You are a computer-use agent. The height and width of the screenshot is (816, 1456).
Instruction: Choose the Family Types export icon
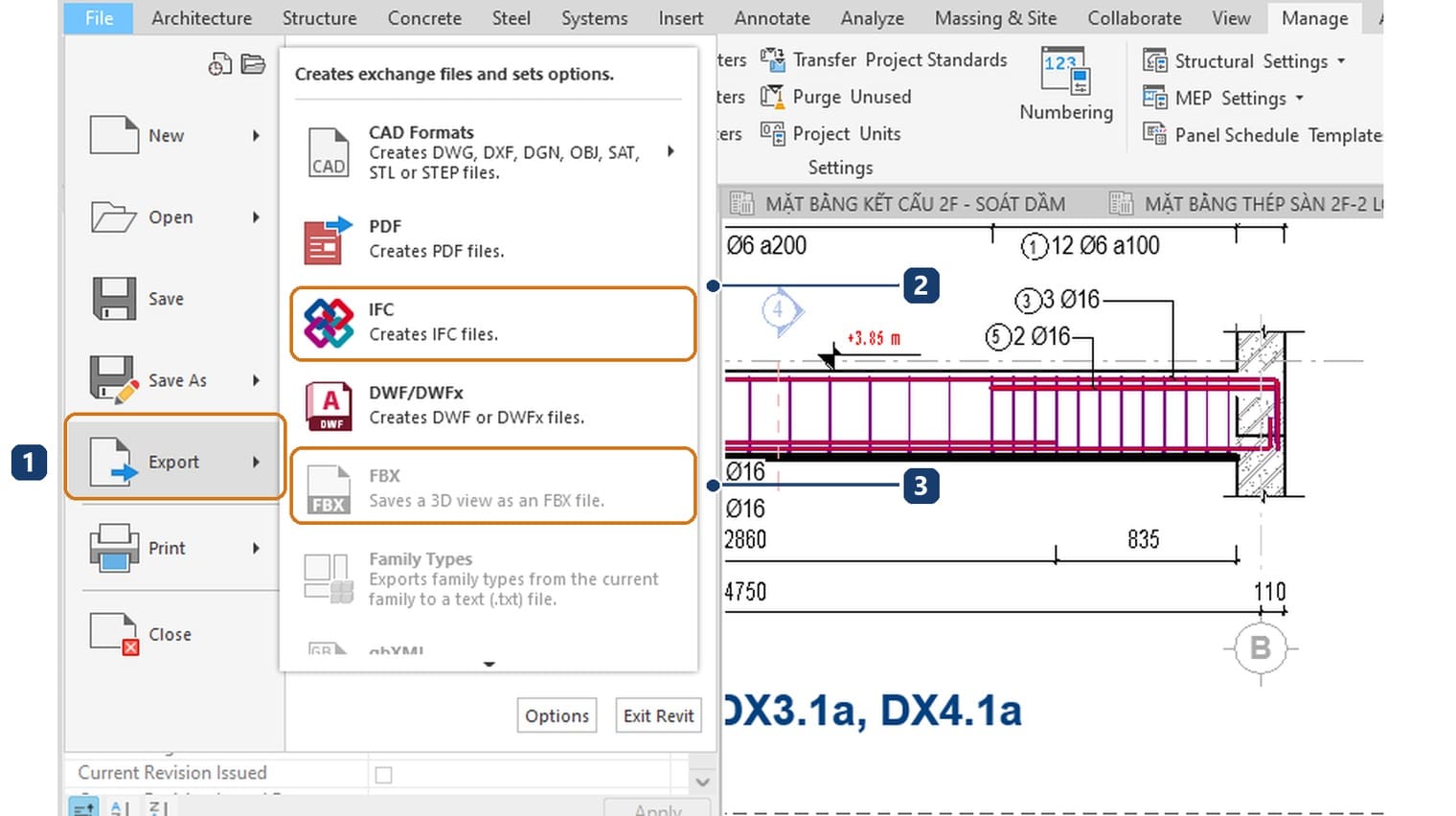pyautogui.click(x=329, y=578)
